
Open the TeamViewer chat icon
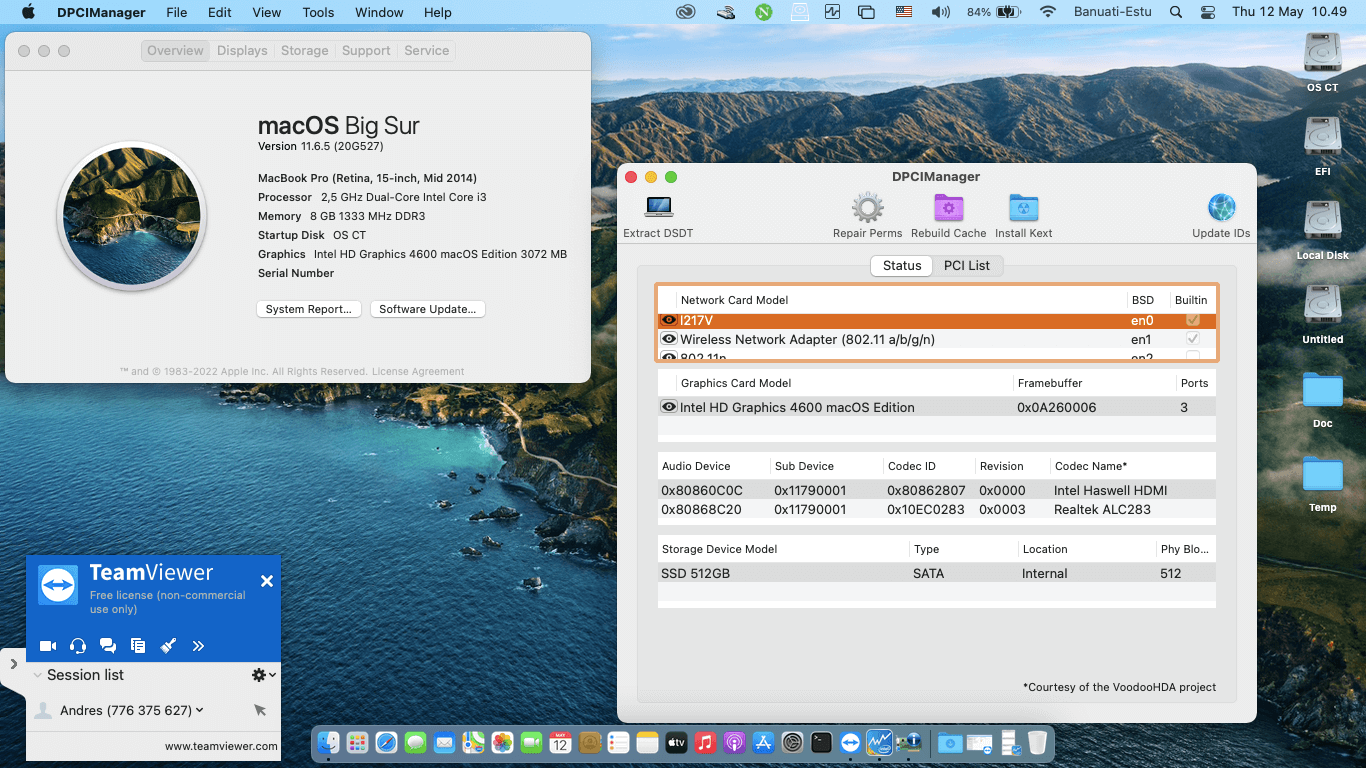click(x=108, y=646)
